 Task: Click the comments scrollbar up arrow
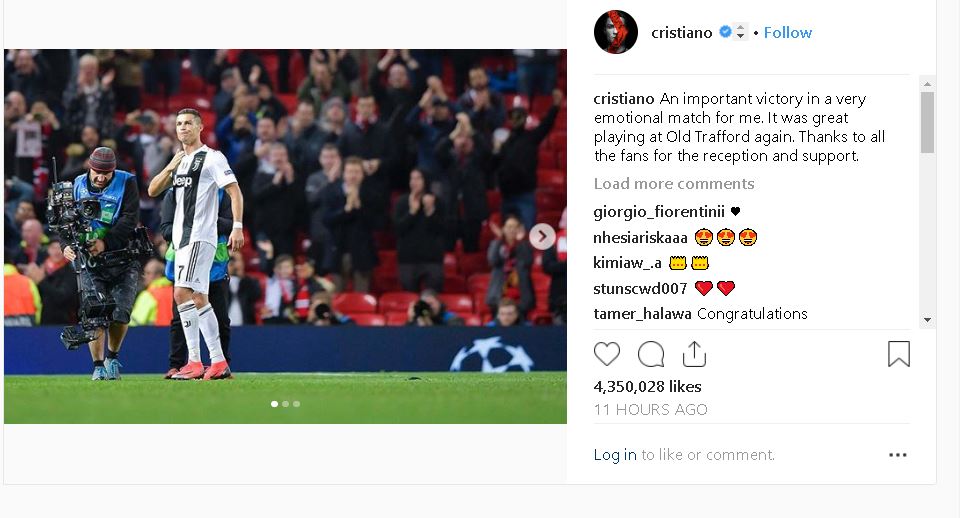(928, 84)
